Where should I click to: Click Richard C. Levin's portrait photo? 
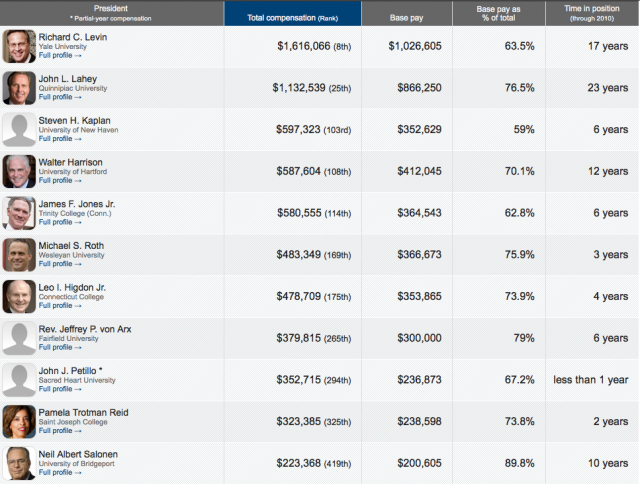(19, 46)
